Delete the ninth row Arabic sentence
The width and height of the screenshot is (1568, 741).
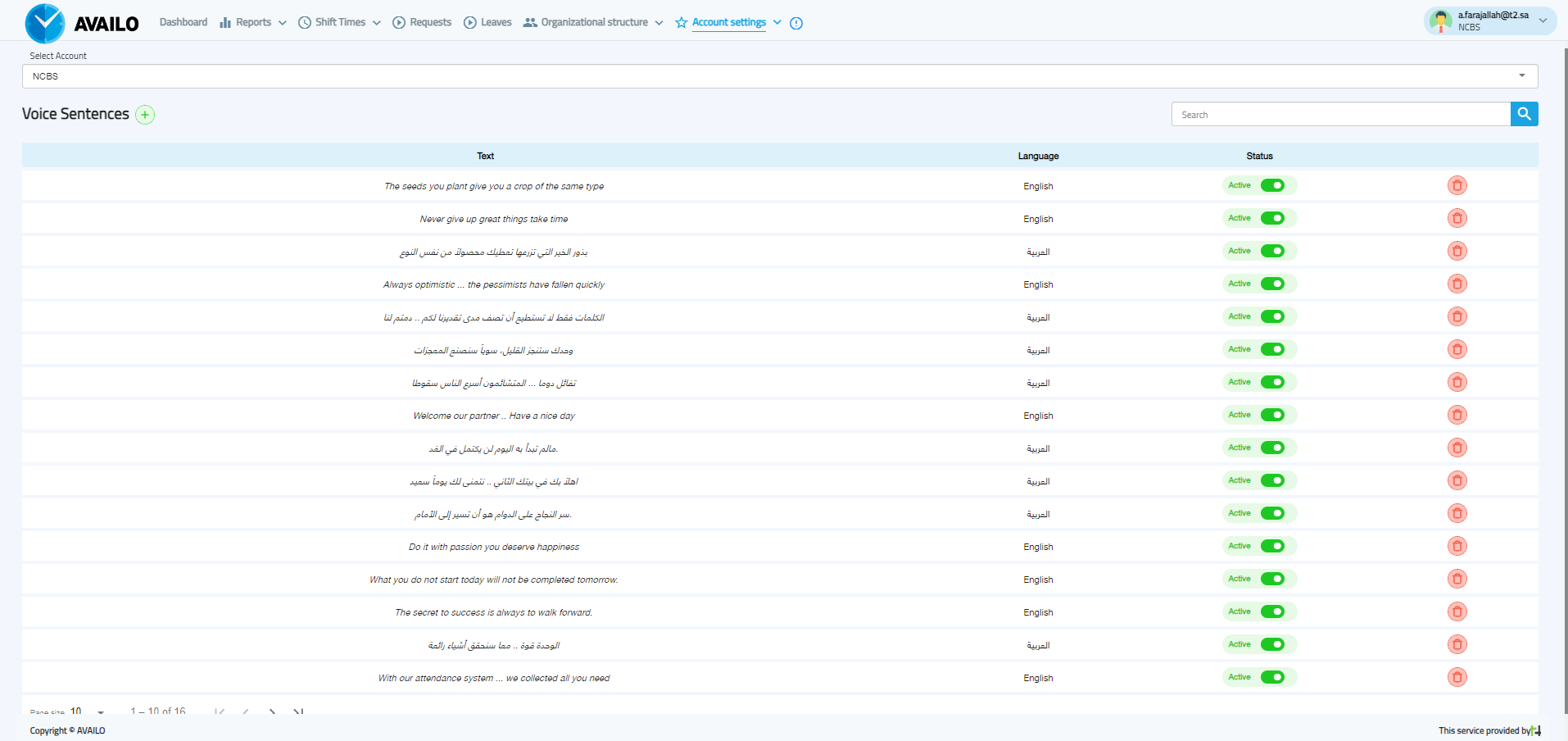coord(1457,448)
